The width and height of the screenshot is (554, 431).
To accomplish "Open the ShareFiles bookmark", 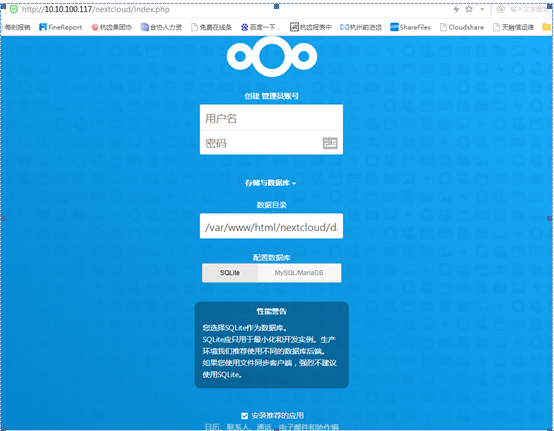I will [410, 27].
